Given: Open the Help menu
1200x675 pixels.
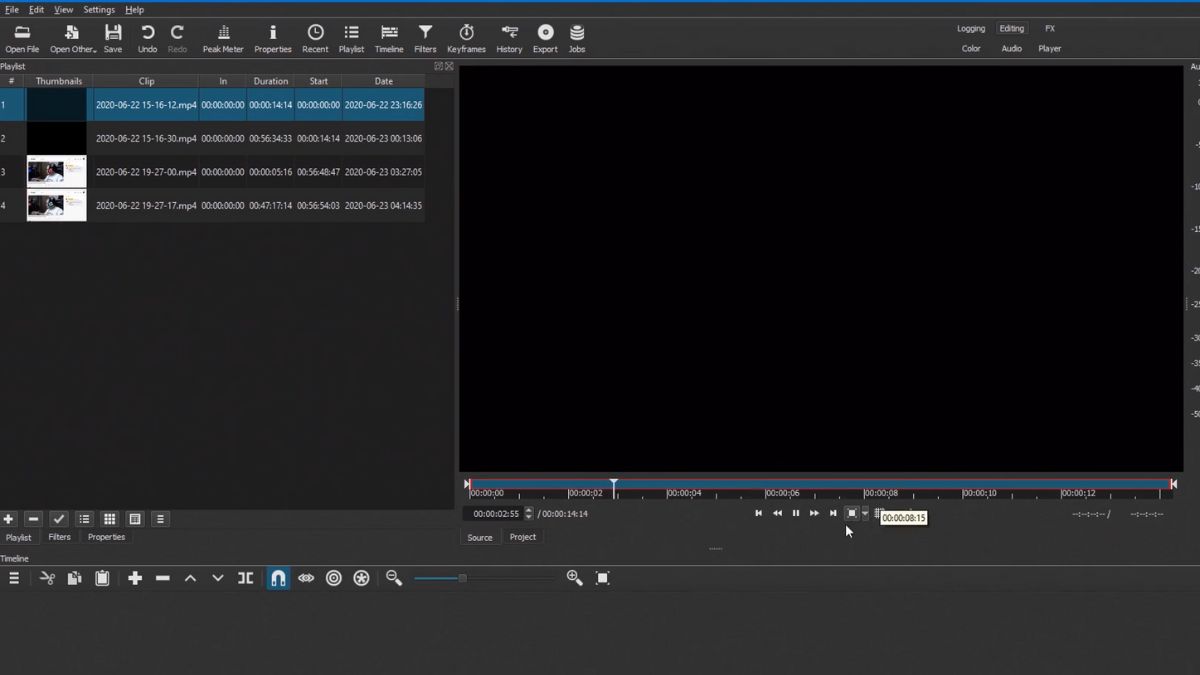Looking at the screenshot, I should 134,9.
